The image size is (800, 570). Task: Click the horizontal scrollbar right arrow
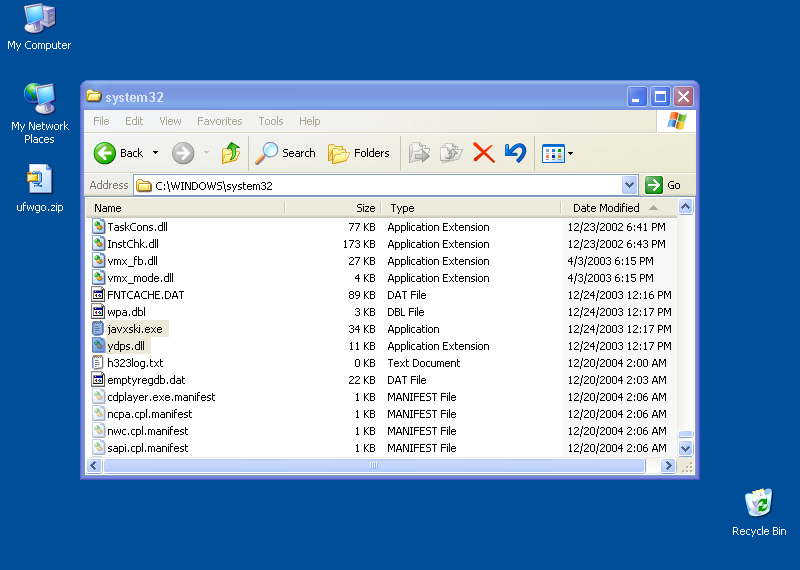point(668,465)
